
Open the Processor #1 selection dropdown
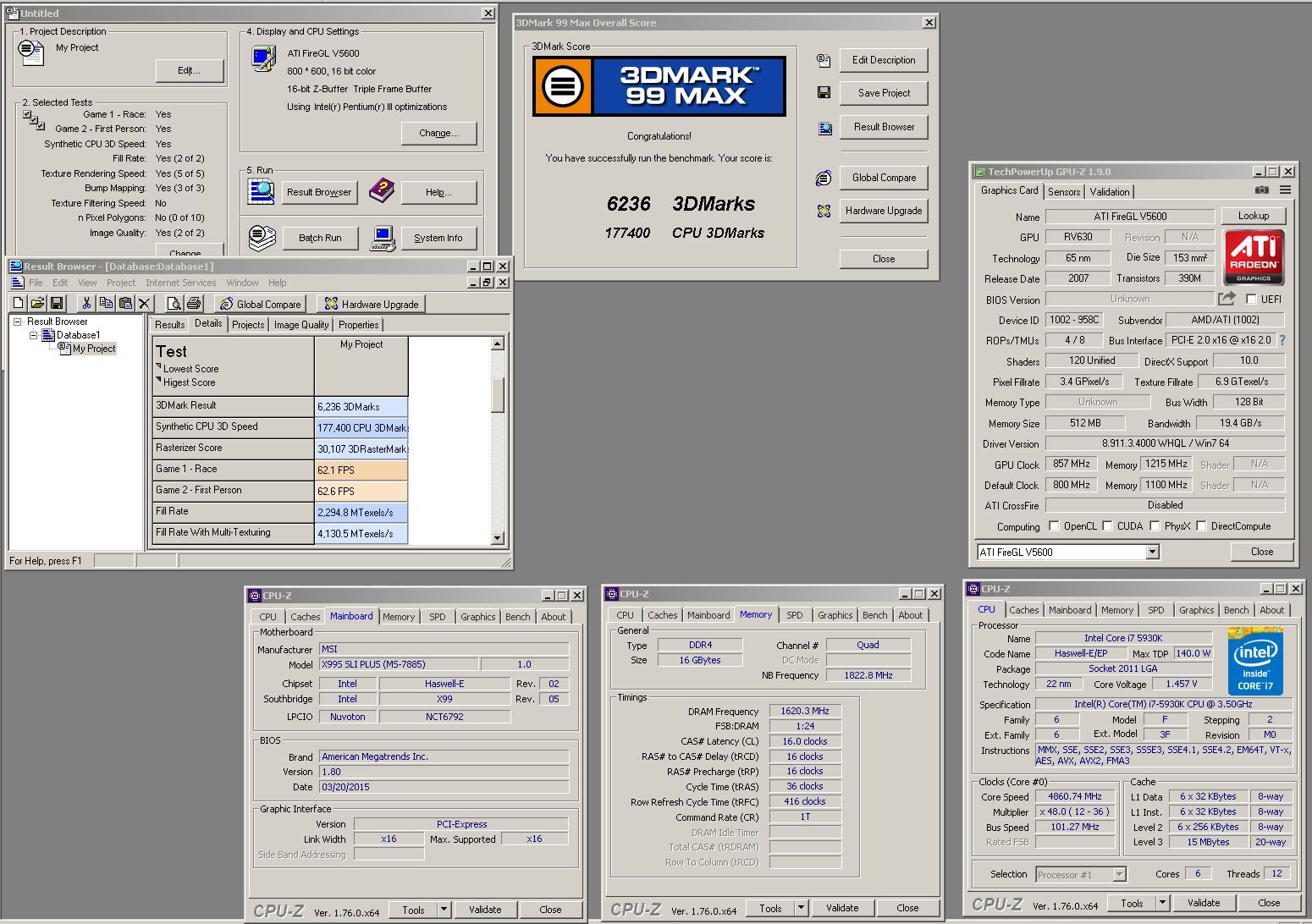click(x=1120, y=875)
